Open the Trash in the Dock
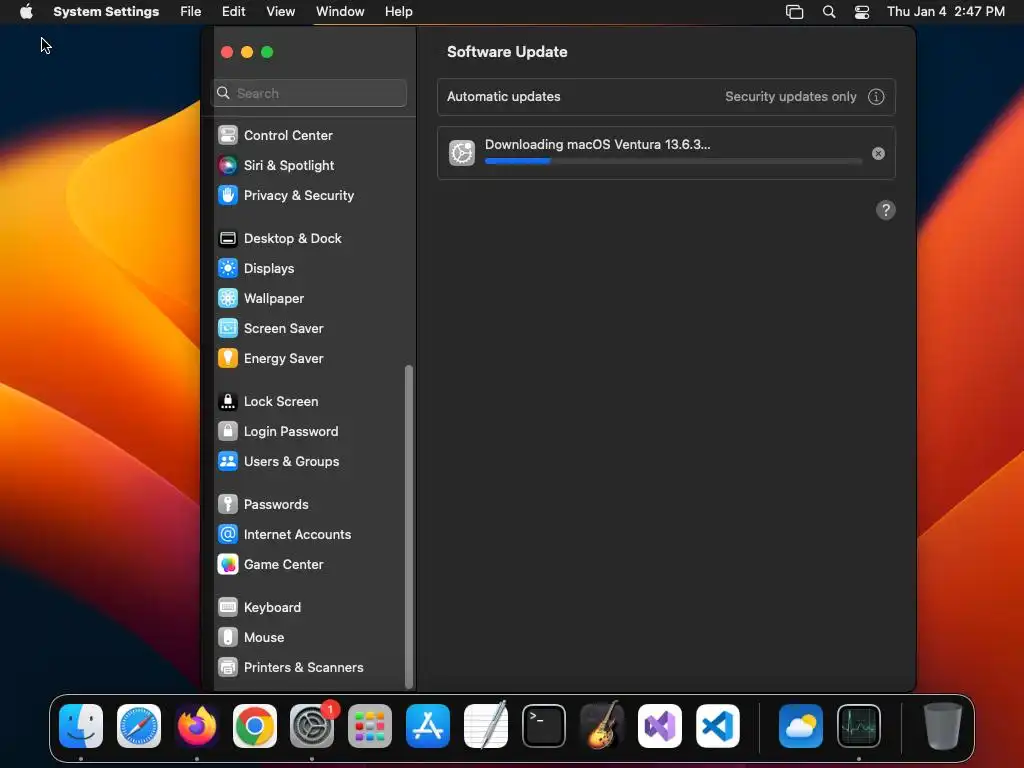Viewport: 1024px width, 768px height. click(x=942, y=726)
